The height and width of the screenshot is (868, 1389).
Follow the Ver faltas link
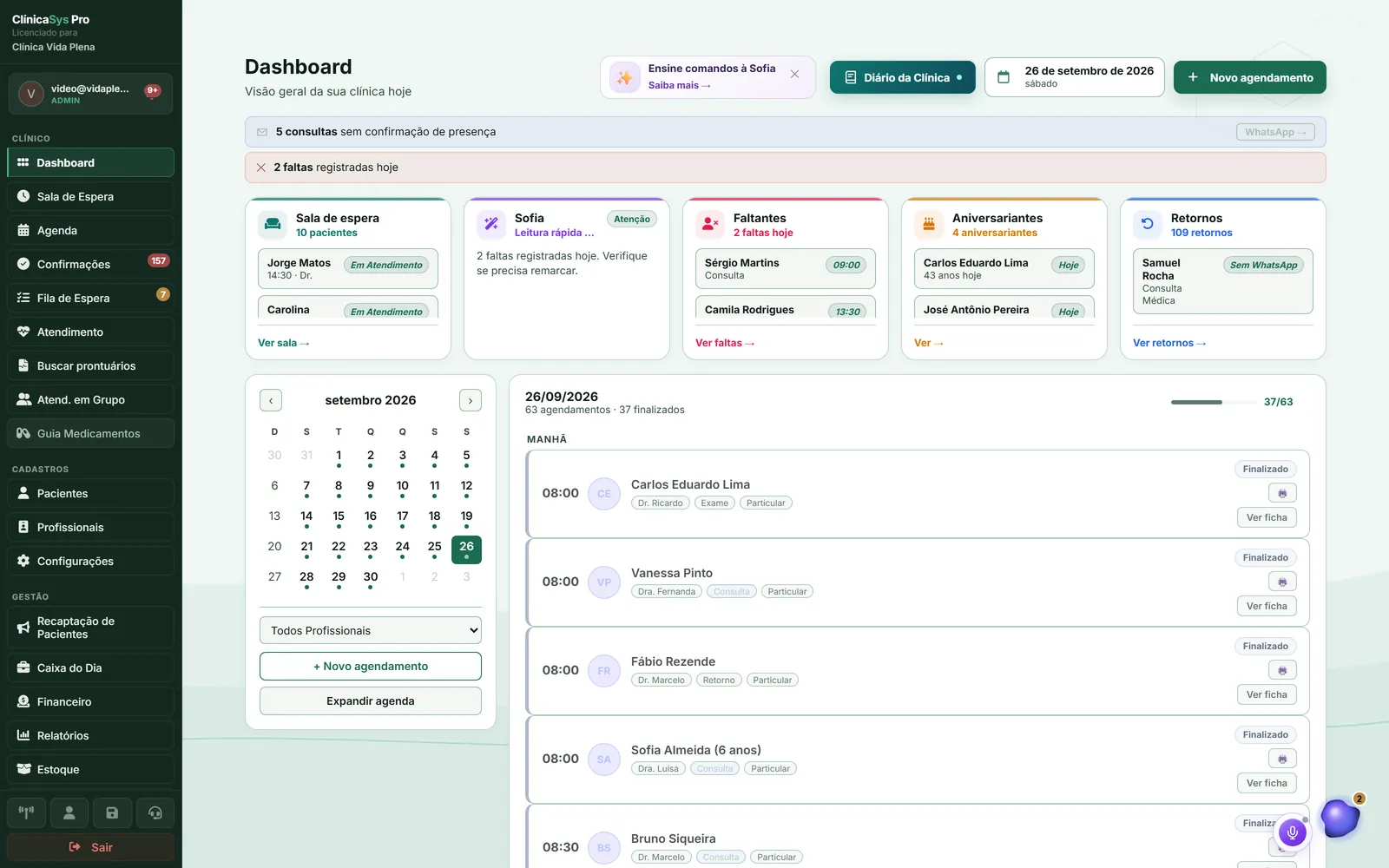[725, 343]
